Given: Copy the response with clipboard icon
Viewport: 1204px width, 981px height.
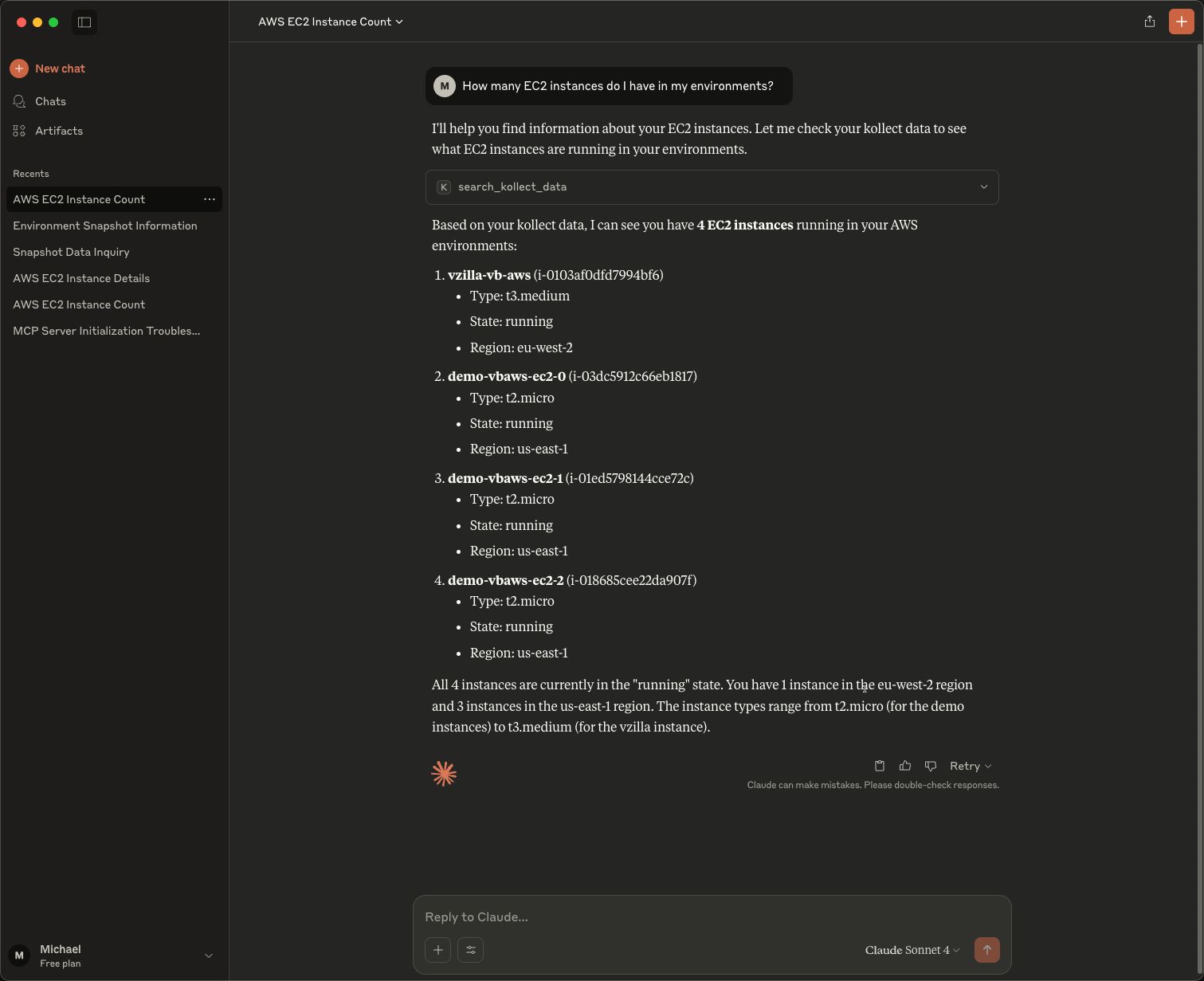Looking at the screenshot, I should [x=880, y=766].
